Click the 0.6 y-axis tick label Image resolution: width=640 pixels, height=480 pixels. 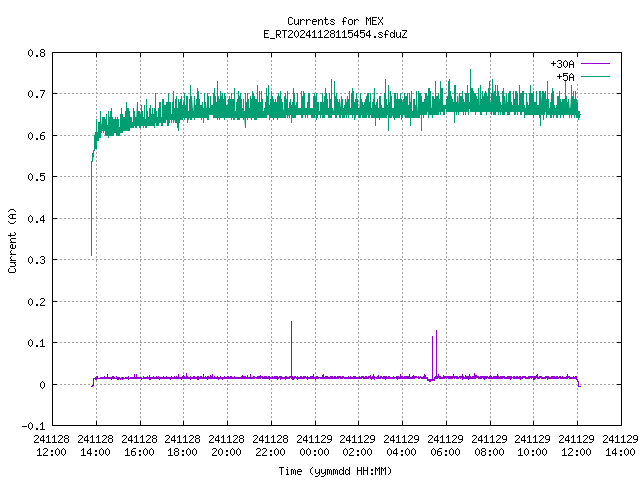pos(36,136)
